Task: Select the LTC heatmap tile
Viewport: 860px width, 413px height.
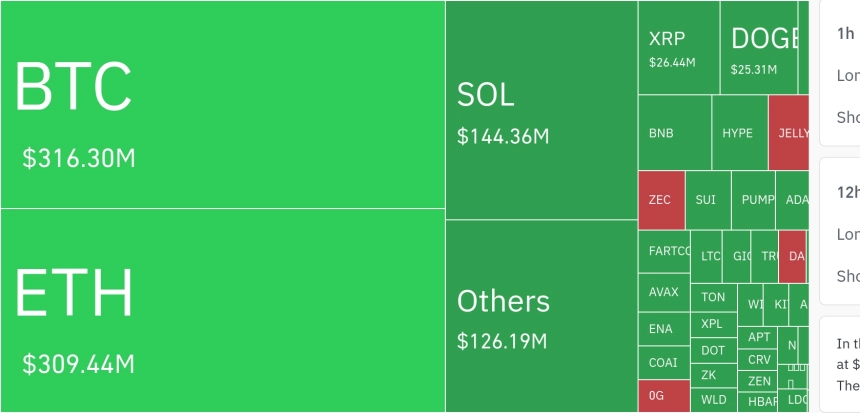Action: coord(708,257)
